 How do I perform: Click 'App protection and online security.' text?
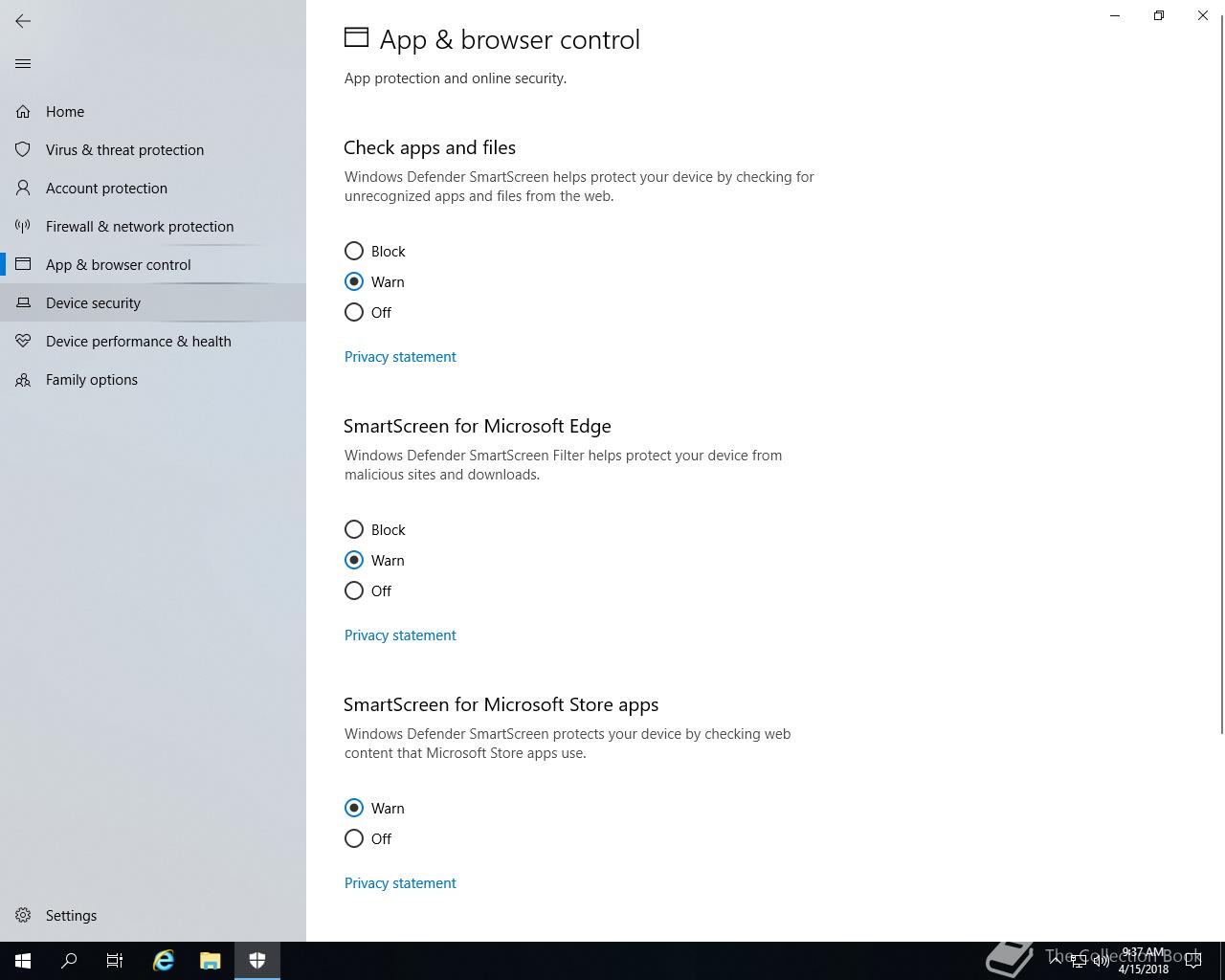pyautogui.click(x=456, y=78)
